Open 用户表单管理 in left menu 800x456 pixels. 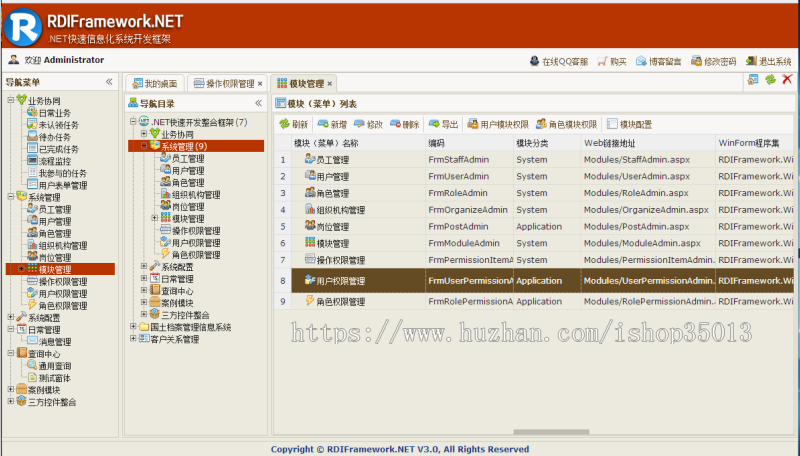[x=63, y=186]
